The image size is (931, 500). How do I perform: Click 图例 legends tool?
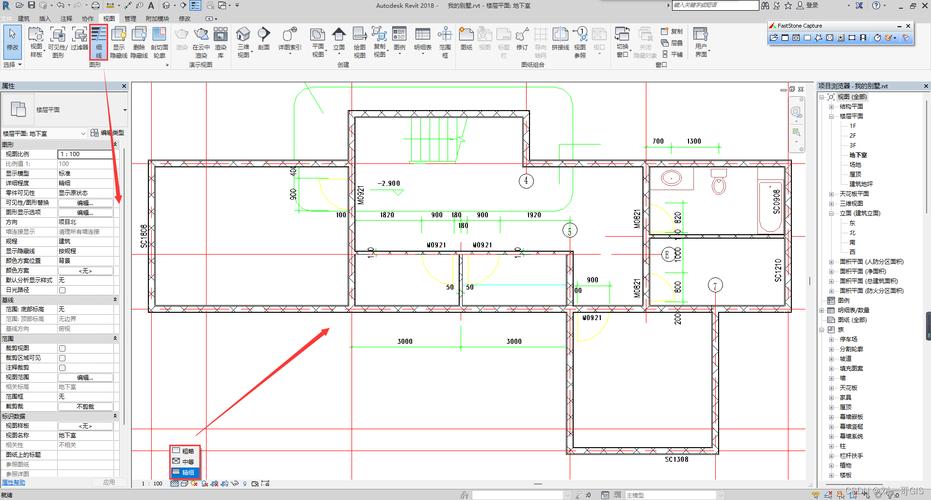tap(400, 39)
